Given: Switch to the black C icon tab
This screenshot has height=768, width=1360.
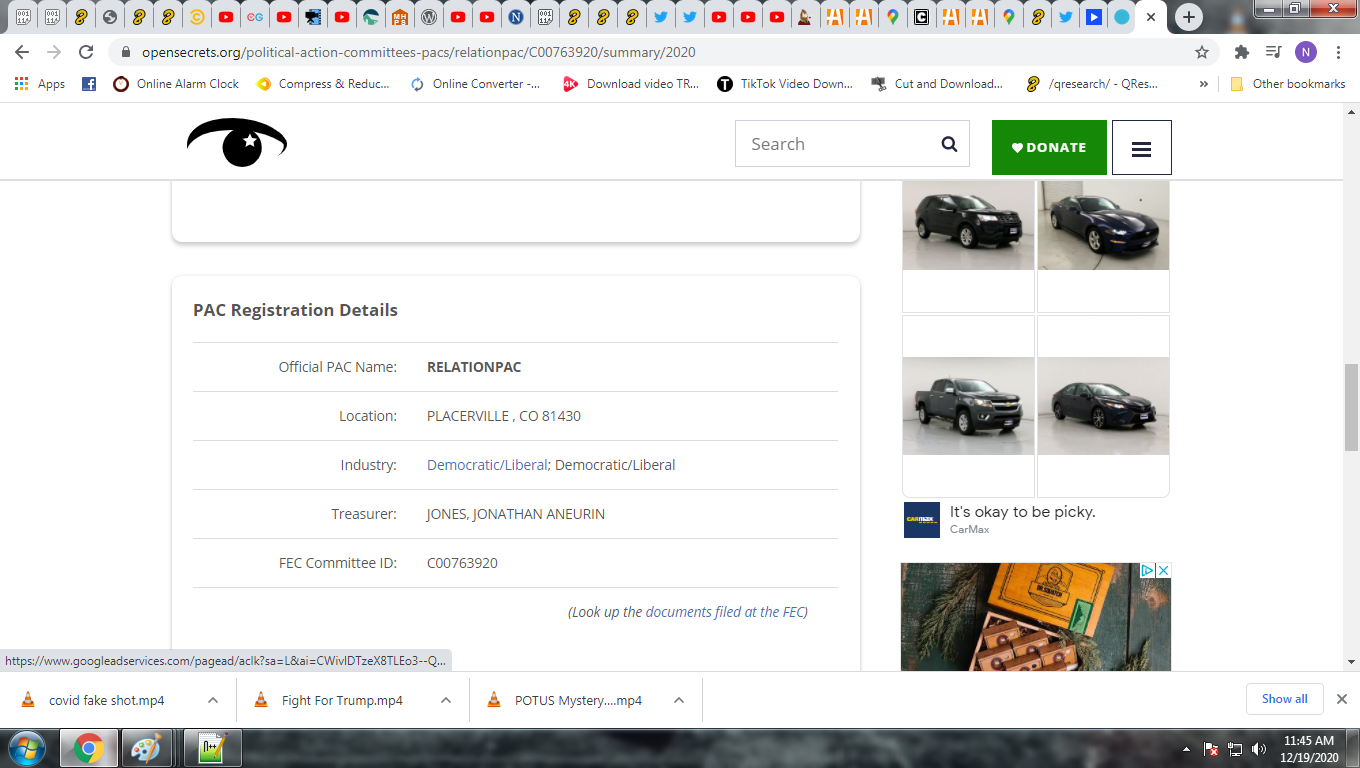Looking at the screenshot, I should 921,17.
